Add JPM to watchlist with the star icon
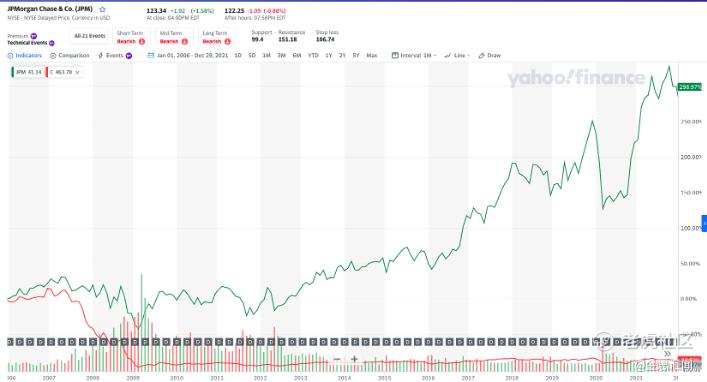 [102, 9]
